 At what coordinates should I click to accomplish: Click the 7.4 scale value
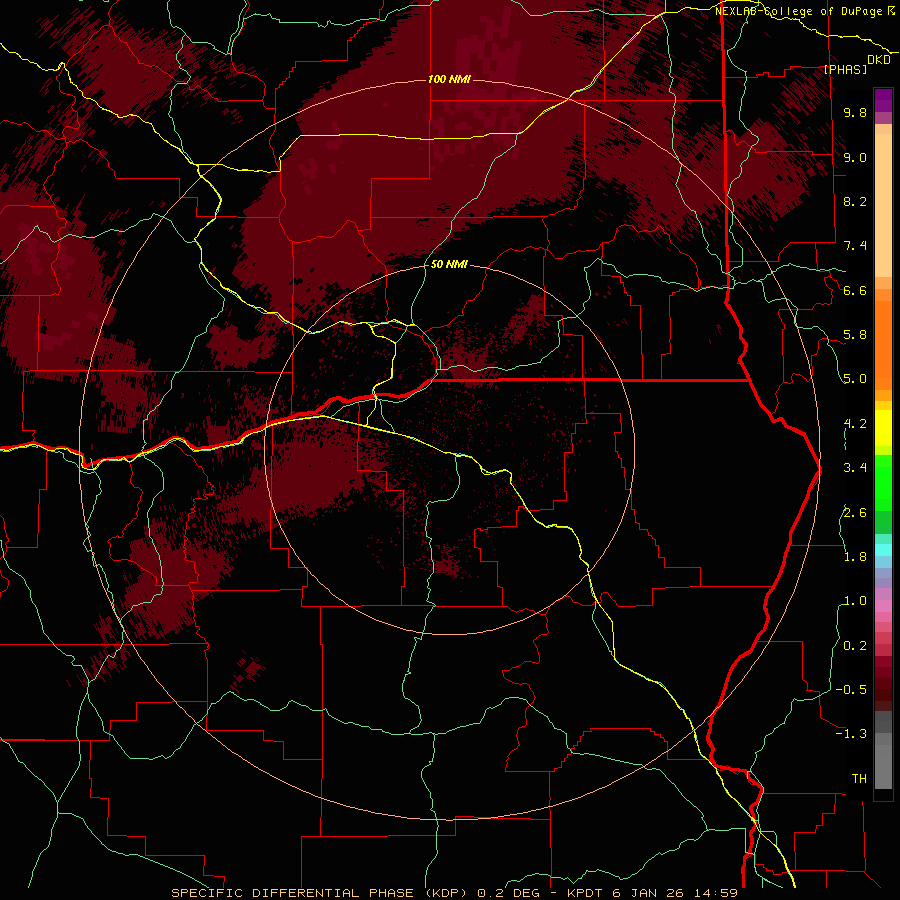855,246
